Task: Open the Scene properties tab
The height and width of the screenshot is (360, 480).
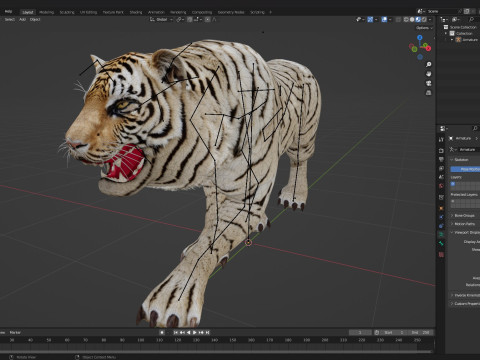Action: click(x=441, y=177)
